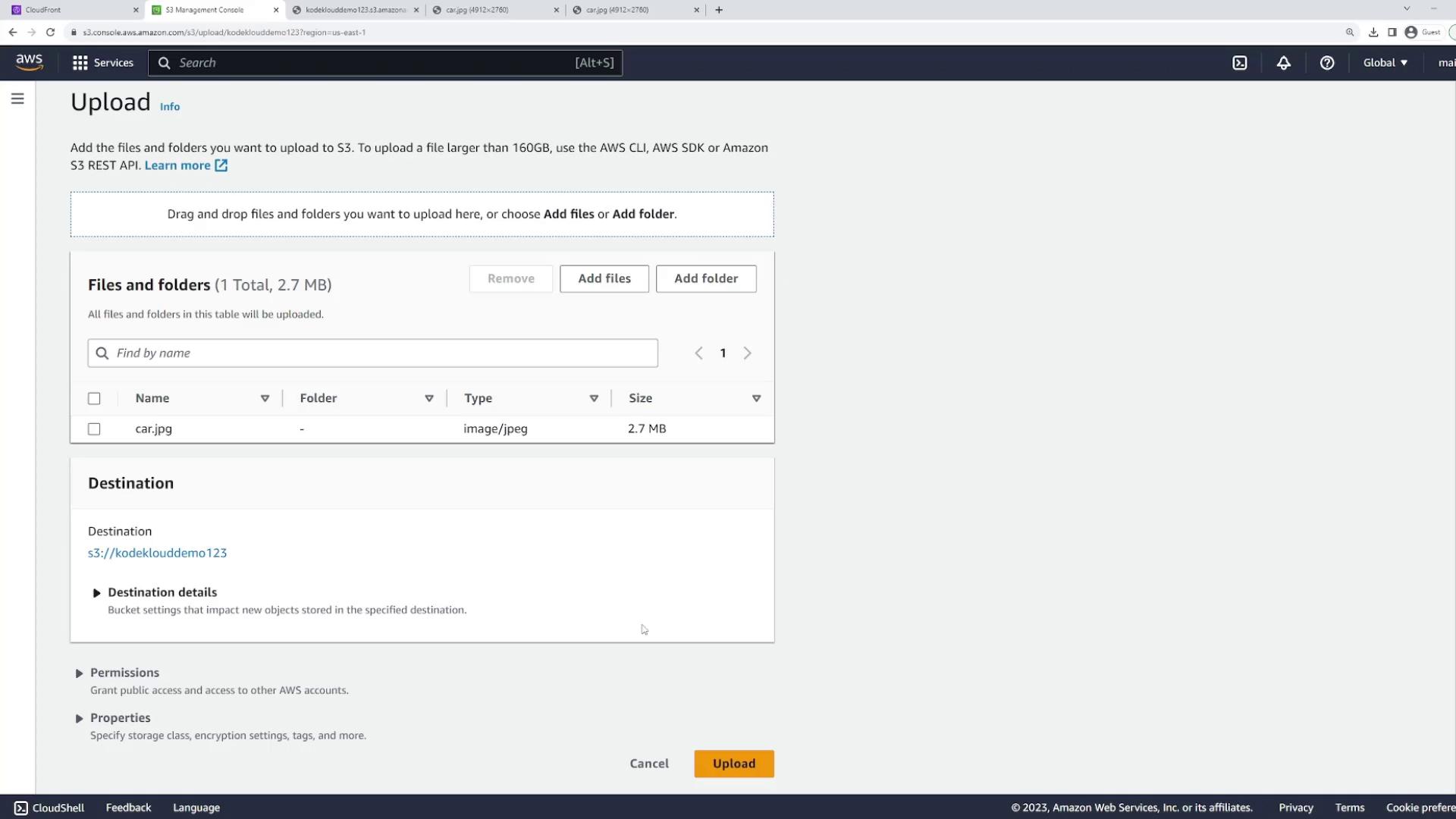The height and width of the screenshot is (819, 1456).
Task: Open the notifications bell
Action: 1283,63
